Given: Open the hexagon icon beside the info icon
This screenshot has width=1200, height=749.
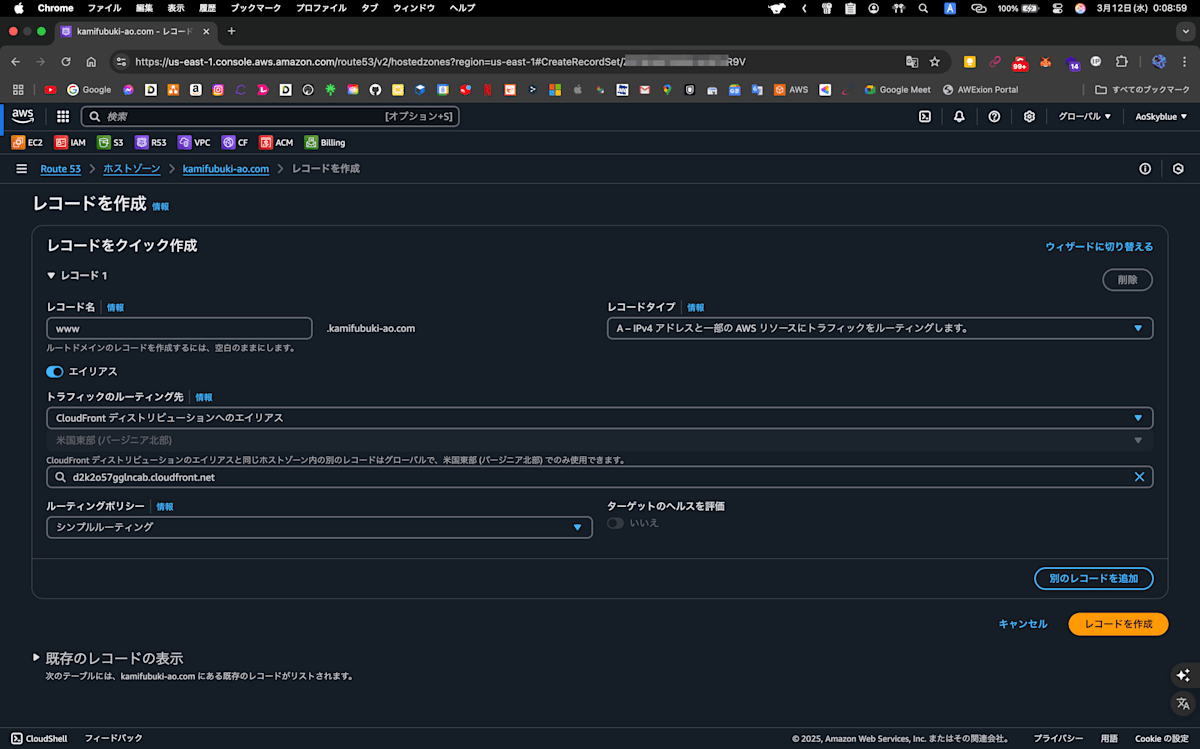Looking at the screenshot, I should point(1178,169).
